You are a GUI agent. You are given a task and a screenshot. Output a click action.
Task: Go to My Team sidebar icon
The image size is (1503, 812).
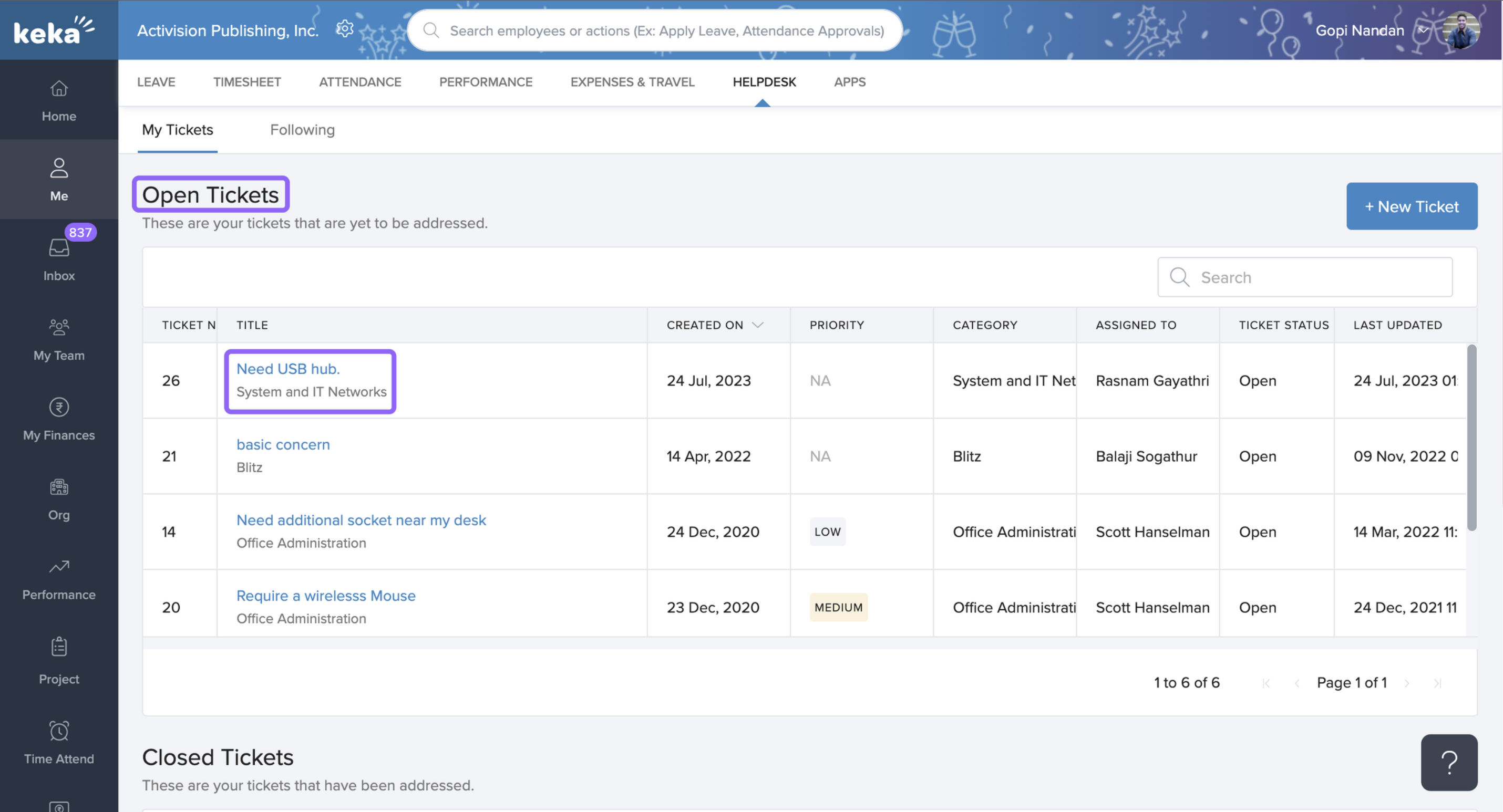point(59,327)
